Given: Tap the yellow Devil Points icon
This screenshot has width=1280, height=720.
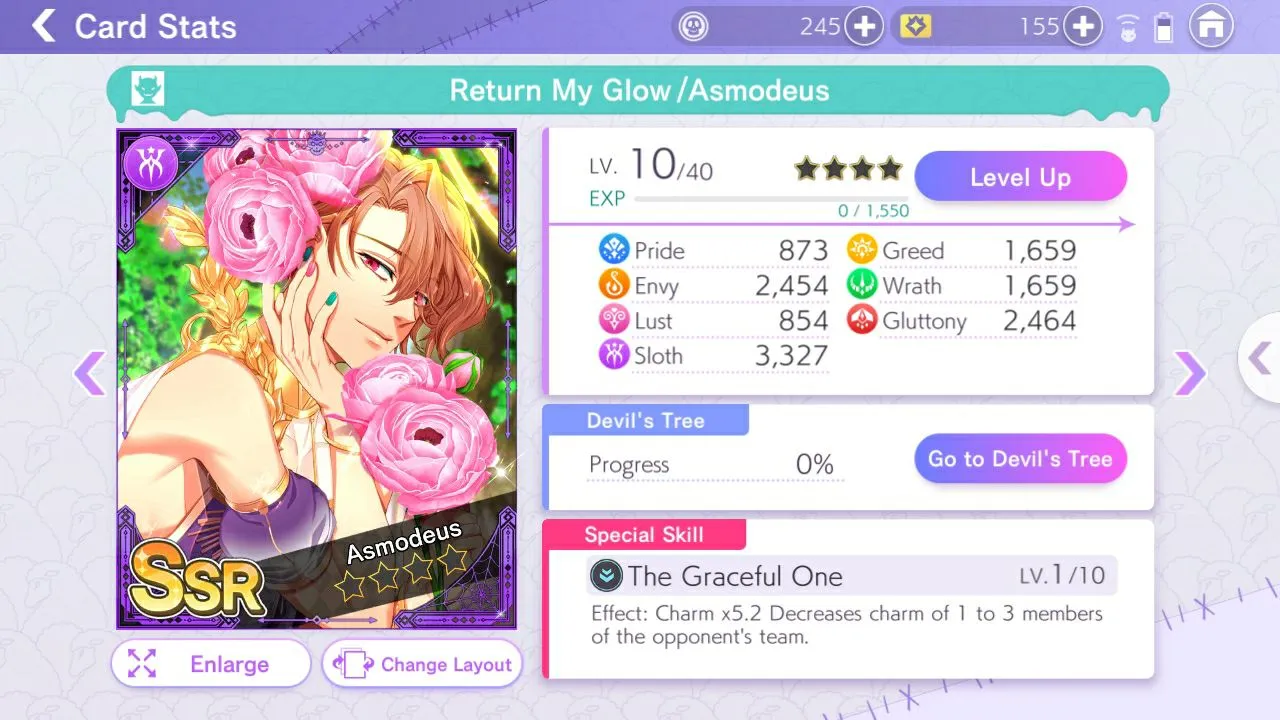Looking at the screenshot, I should pyautogui.click(x=915, y=26).
